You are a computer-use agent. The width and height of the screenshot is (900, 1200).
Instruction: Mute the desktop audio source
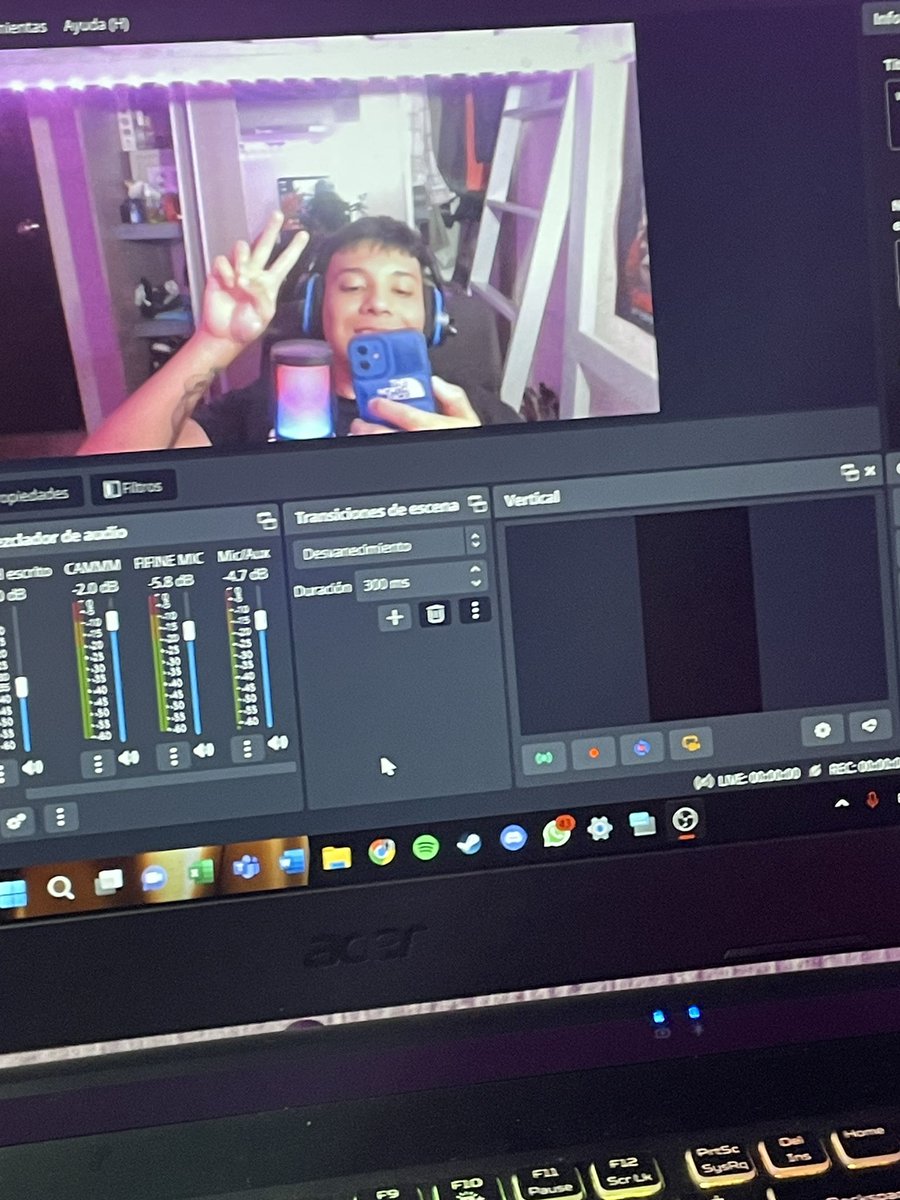click(x=32, y=767)
